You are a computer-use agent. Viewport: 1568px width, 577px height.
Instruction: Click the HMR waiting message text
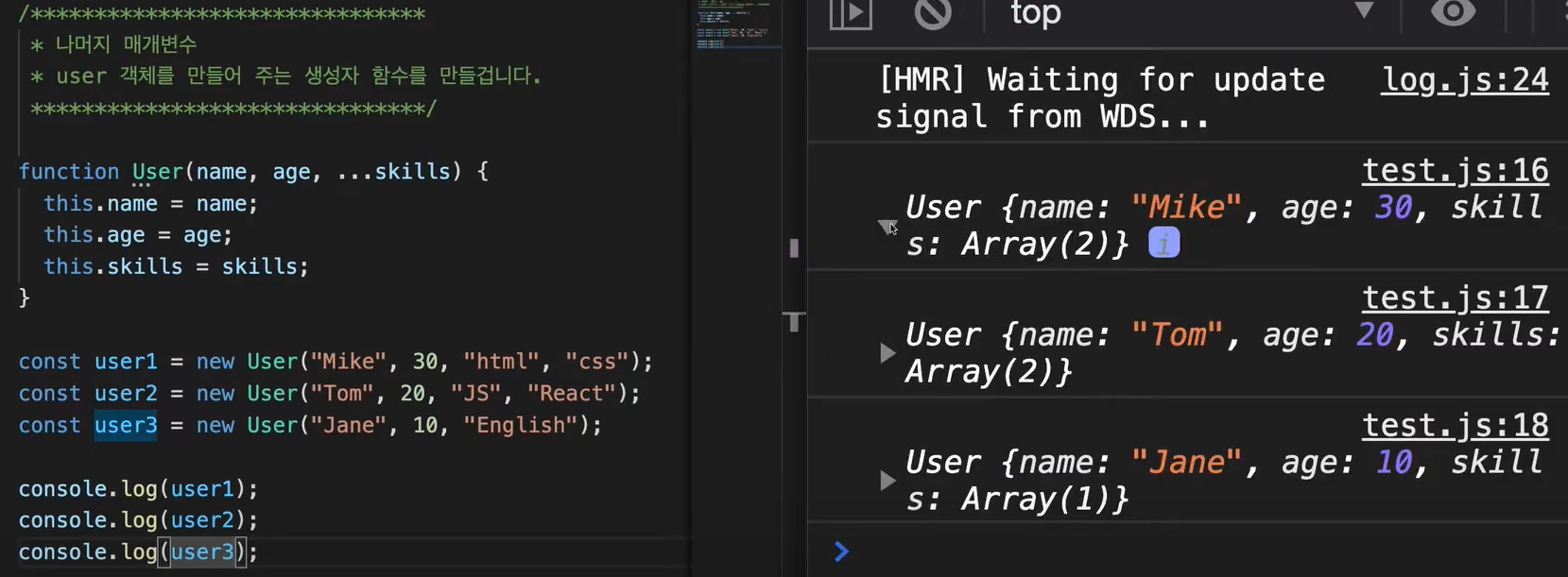point(1101,98)
